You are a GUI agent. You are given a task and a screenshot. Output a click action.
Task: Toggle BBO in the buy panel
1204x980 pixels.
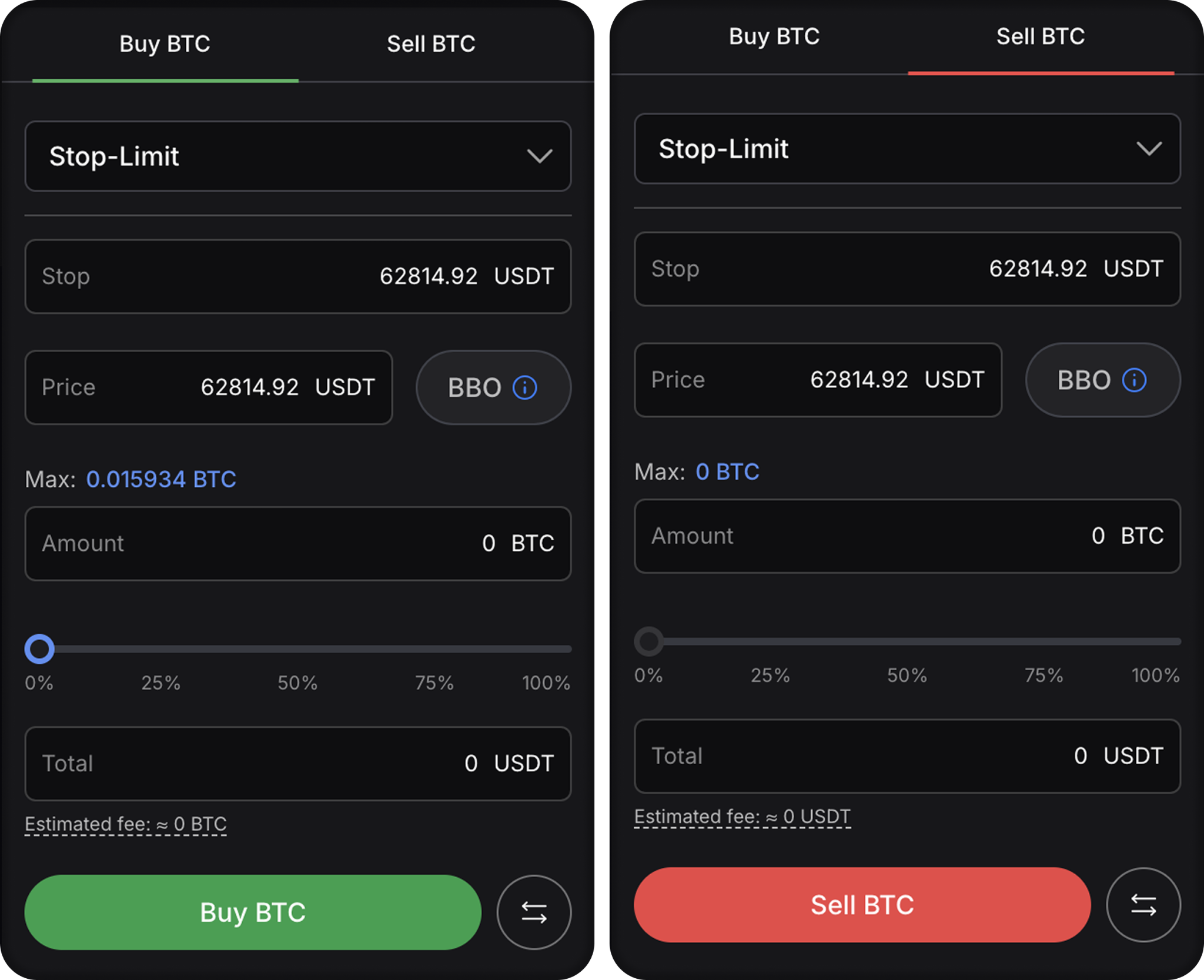pyautogui.click(x=493, y=387)
